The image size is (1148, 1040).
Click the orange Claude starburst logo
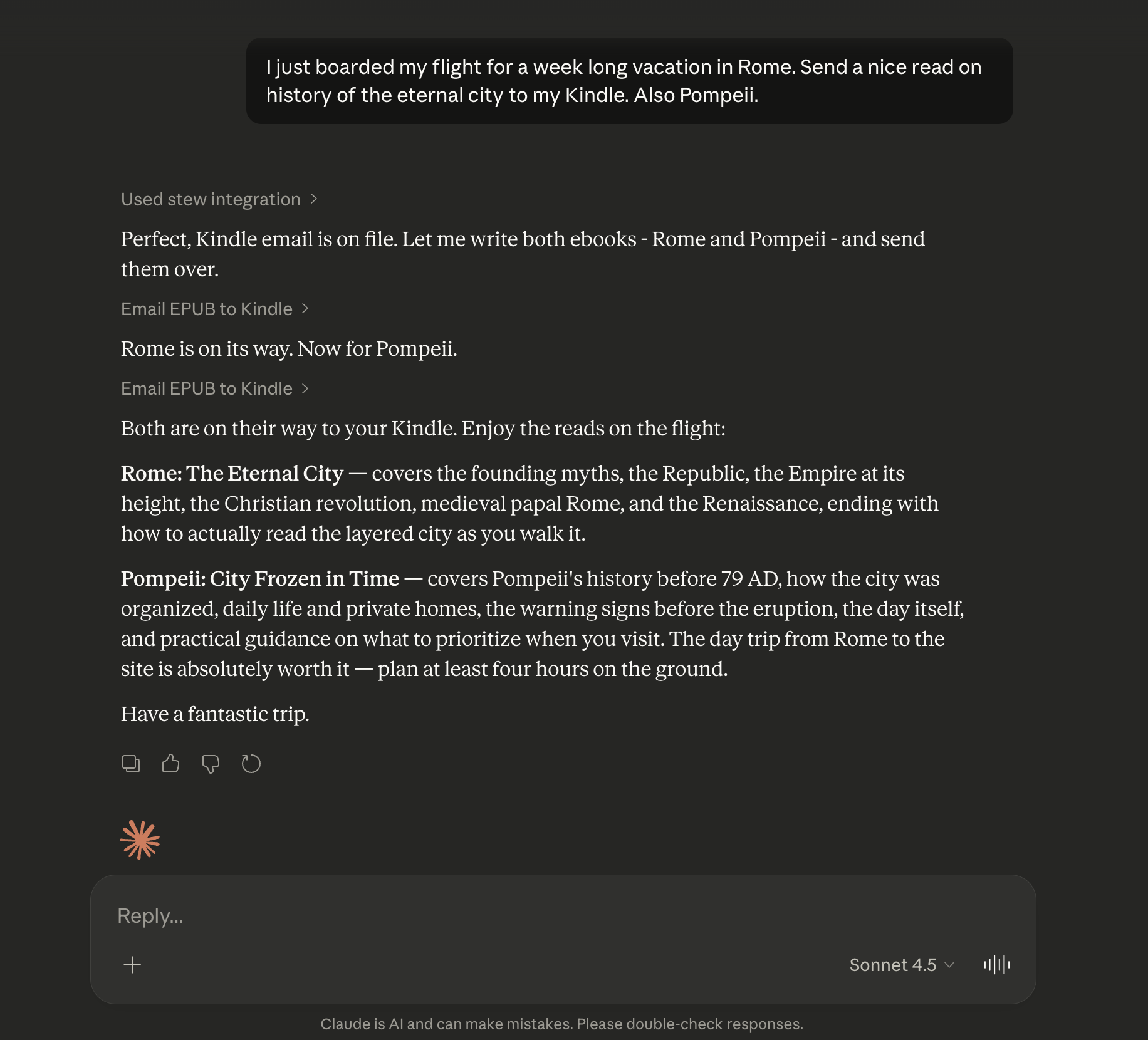tap(140, 840)
